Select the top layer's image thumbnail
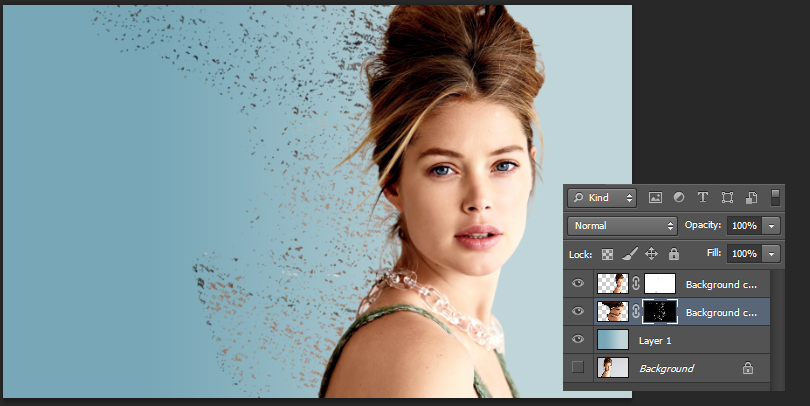Viewport: 810px width, 406px height. click(613, 284)
